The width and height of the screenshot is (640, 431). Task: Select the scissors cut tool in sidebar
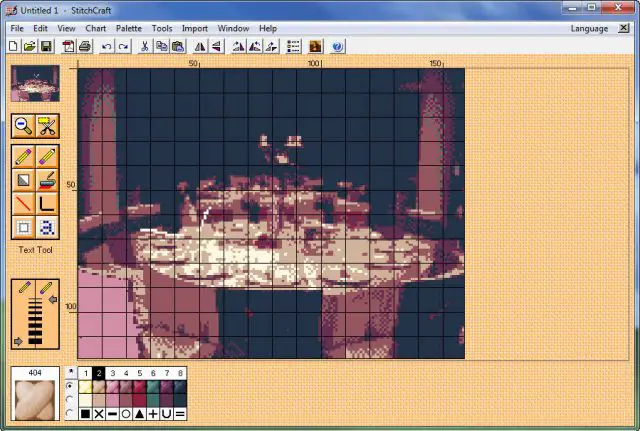(x=47, y=126)
